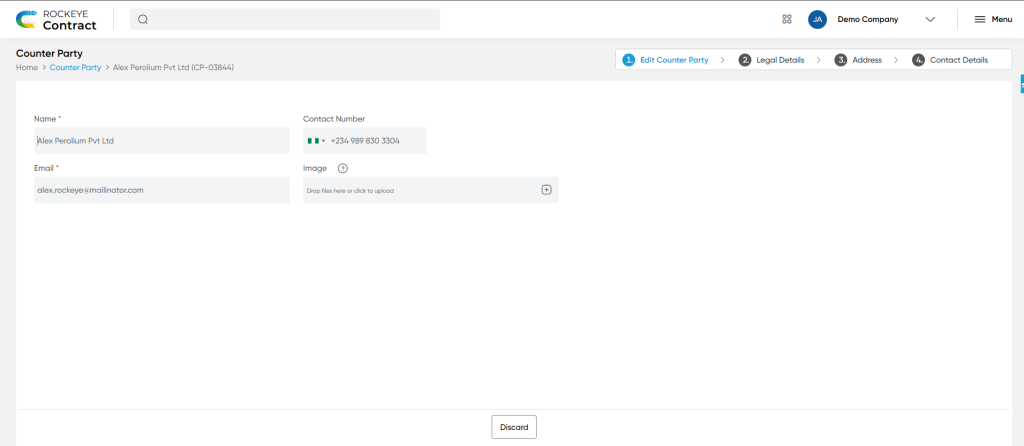This screenshot has height=446, width=1024.
Task: Click the Rockeye Contract logo
Action: pyautogui.click(x=56, y=20)
